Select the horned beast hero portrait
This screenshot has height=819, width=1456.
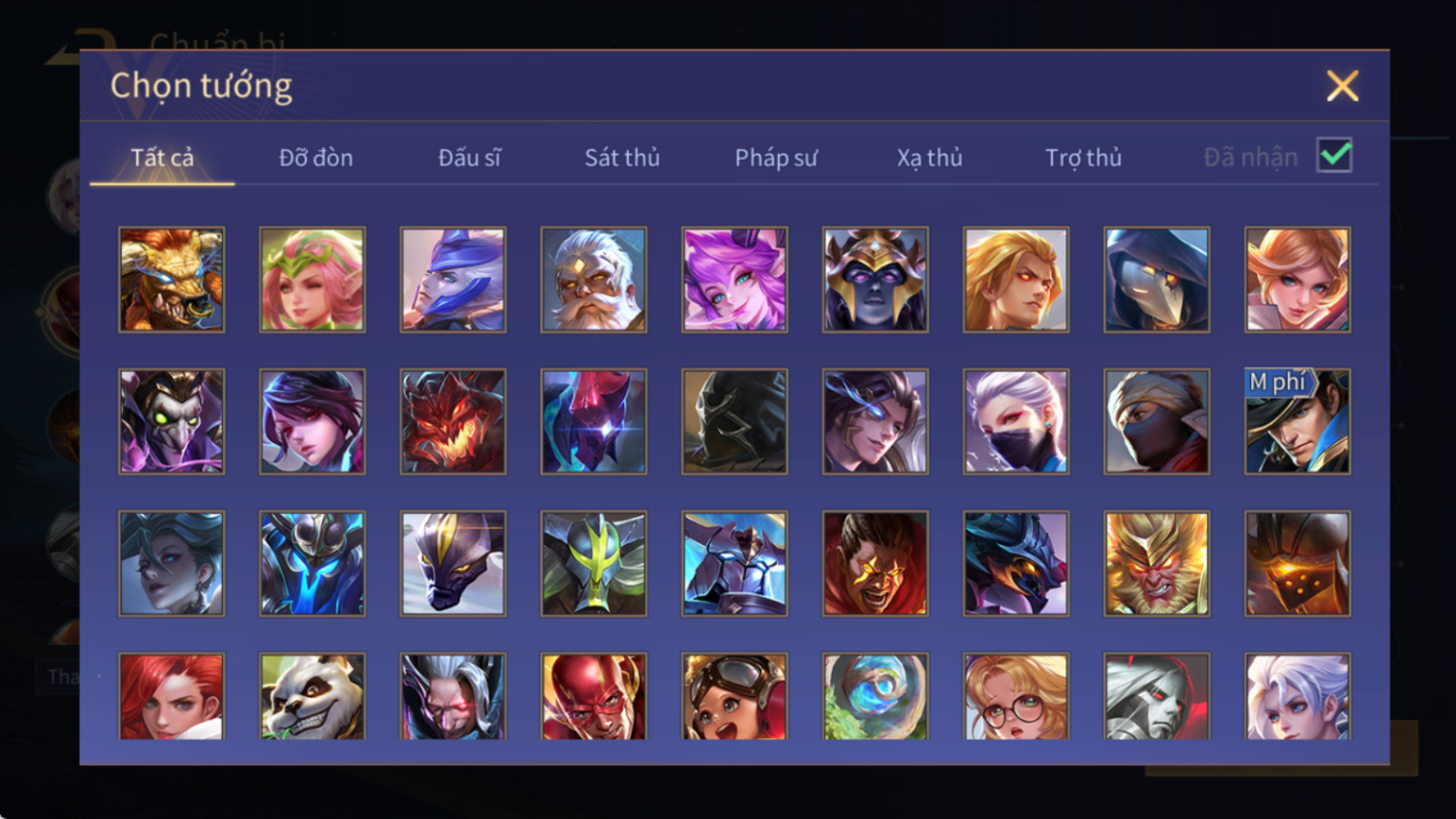(x=171, y=280)
